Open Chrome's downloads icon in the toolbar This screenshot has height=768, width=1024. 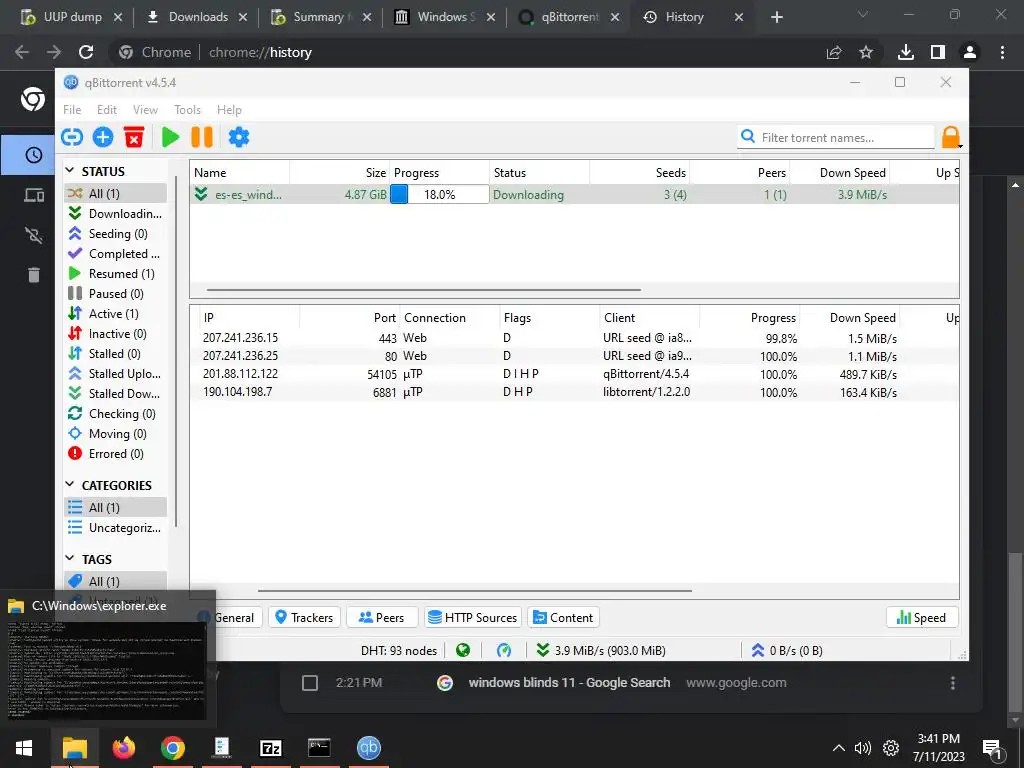[x=906, y=52]
